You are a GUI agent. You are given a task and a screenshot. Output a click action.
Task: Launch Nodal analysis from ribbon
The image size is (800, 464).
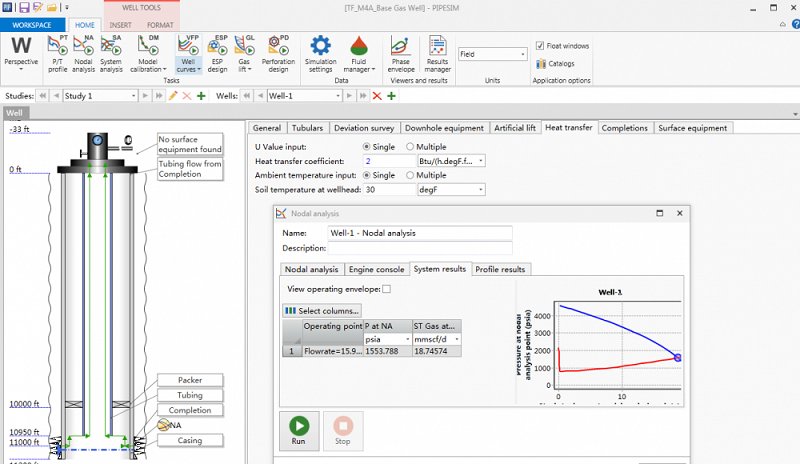click(x=83, y=54)
